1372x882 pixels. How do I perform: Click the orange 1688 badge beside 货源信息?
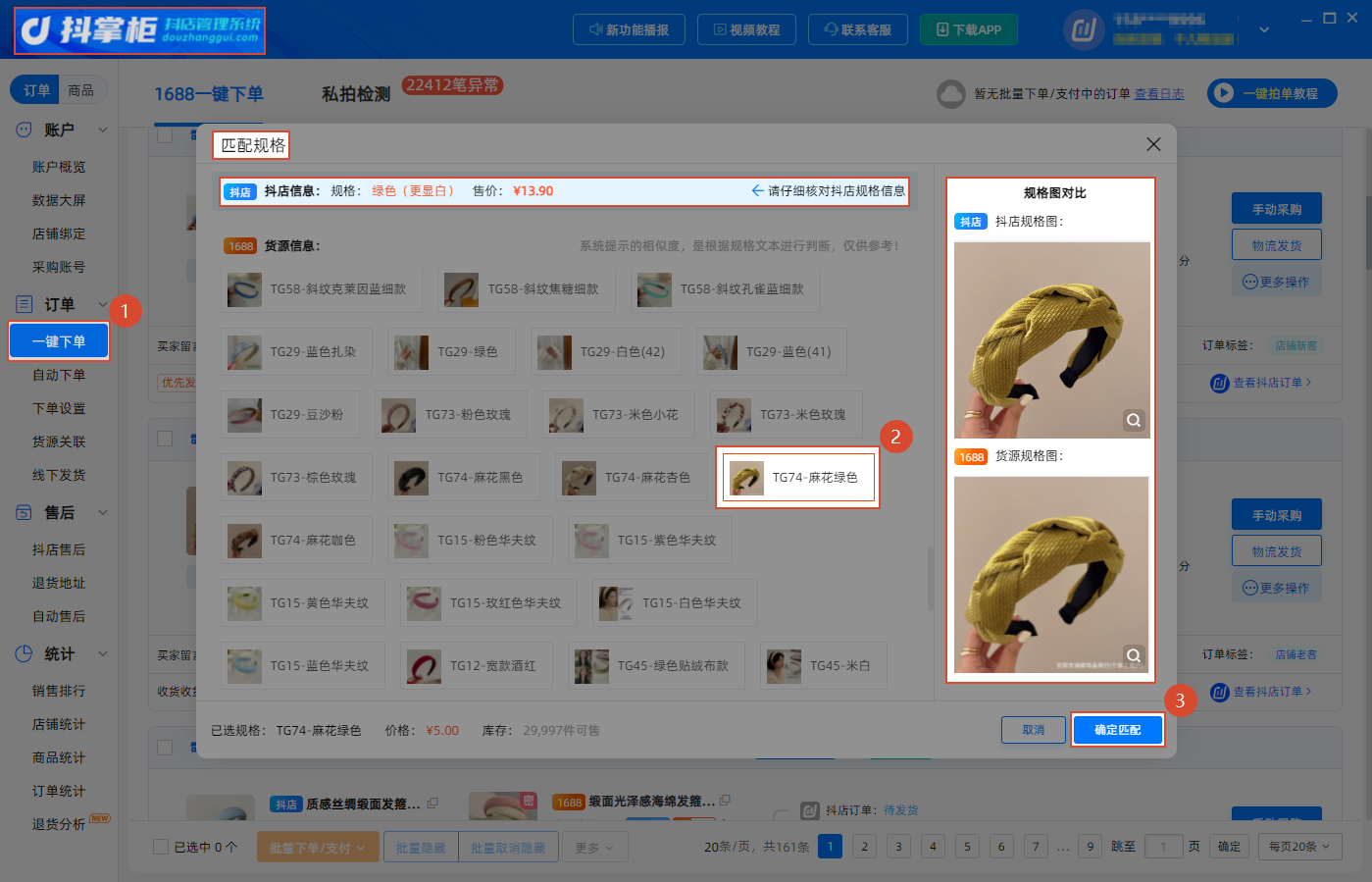coord(240,246)
